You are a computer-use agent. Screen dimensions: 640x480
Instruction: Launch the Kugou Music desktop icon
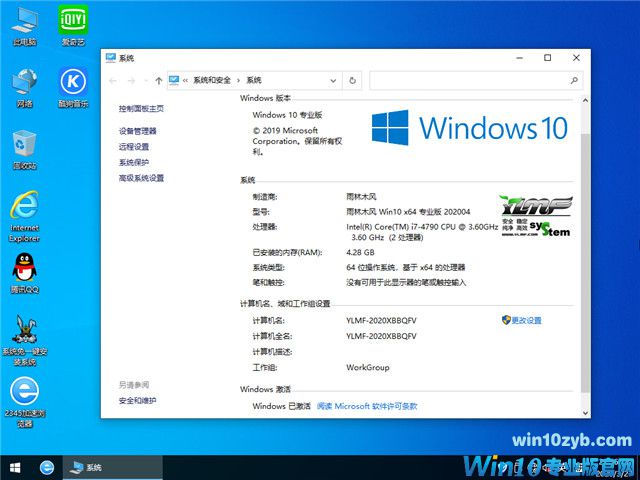(x=73, y=88)
